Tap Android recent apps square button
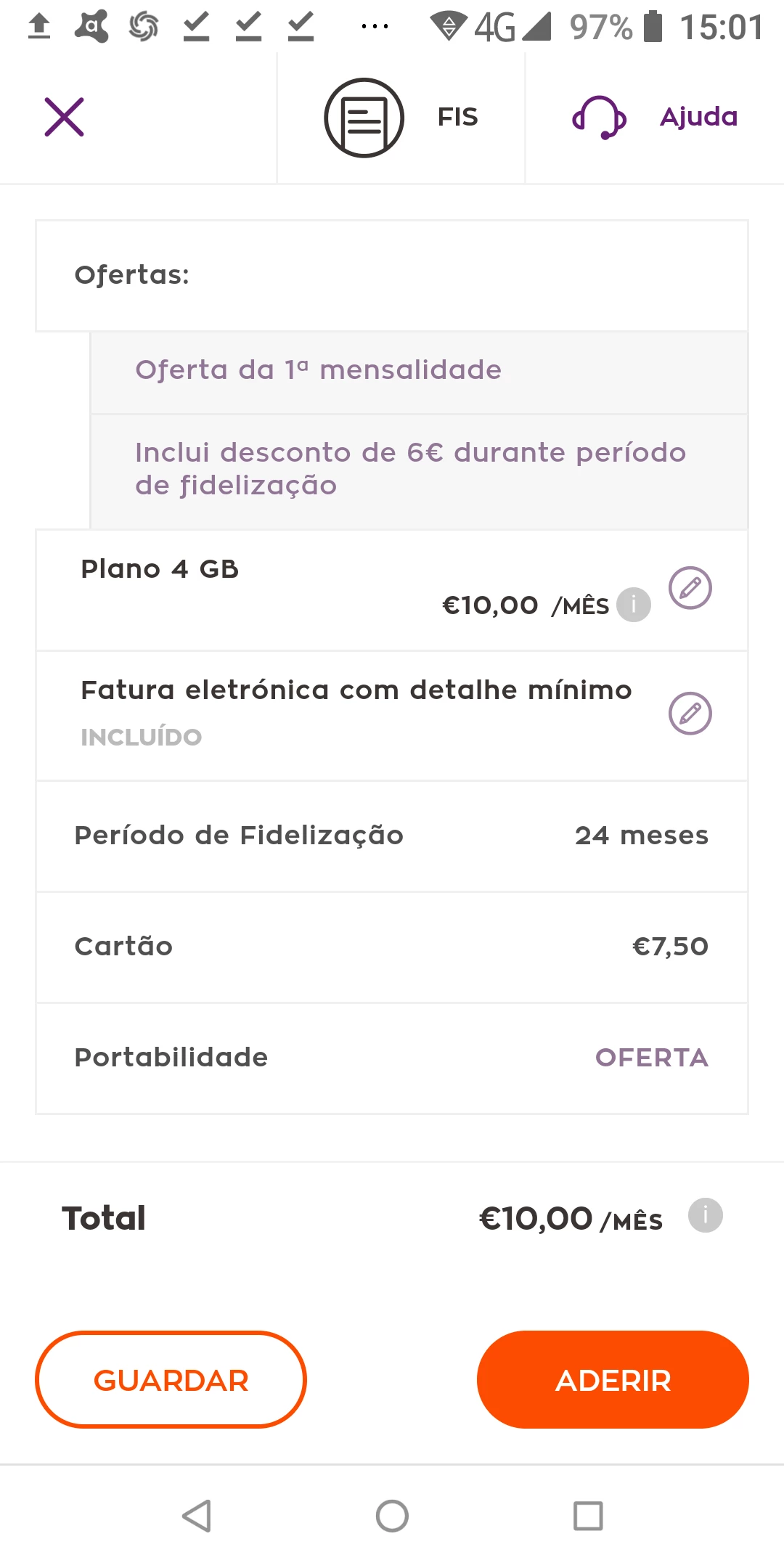The image size is (784, 1568). 588,1516
